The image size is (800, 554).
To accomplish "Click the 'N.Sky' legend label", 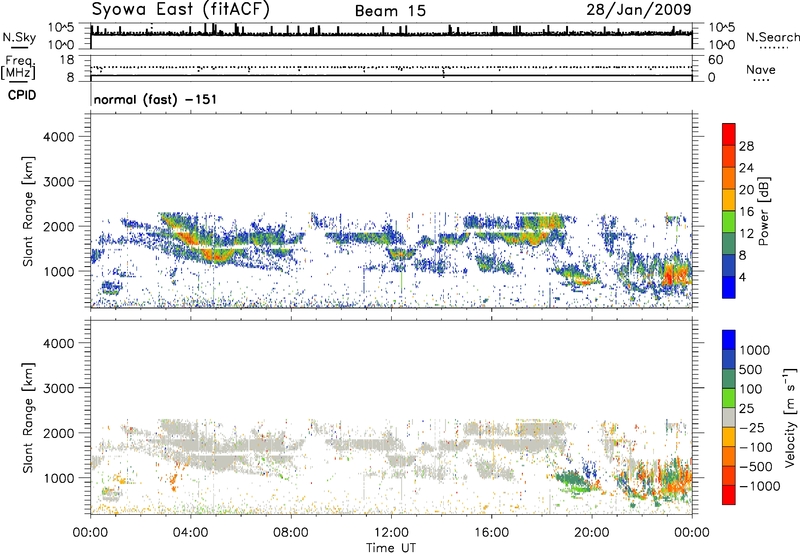I will coord(19,37).
